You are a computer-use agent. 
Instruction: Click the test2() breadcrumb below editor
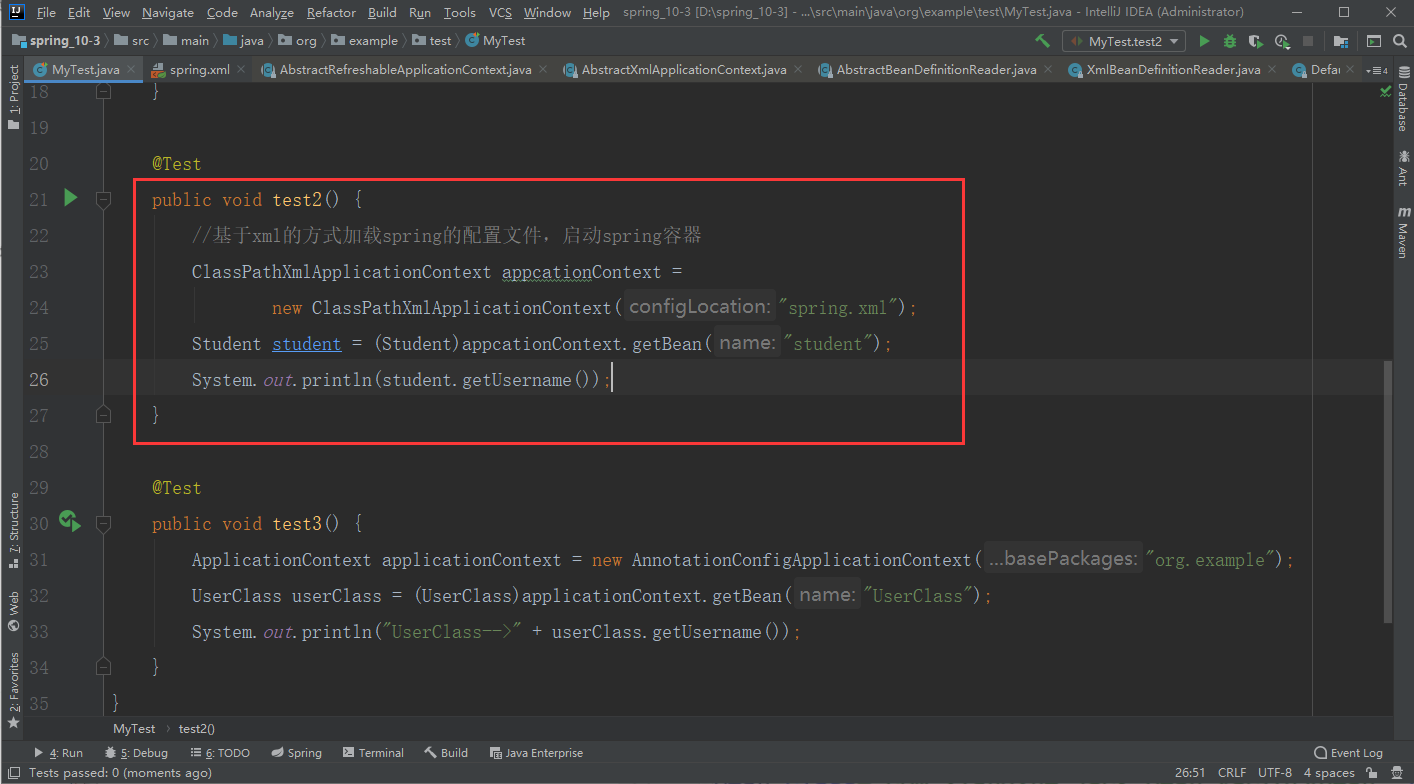(197, 729)
